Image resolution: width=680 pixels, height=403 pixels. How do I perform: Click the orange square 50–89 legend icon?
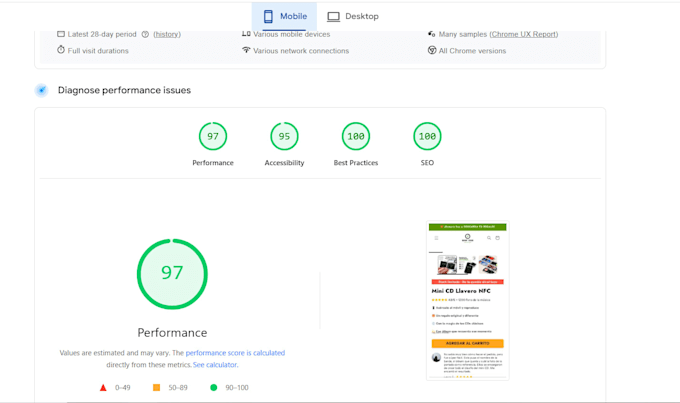click(x=157, y=387)
